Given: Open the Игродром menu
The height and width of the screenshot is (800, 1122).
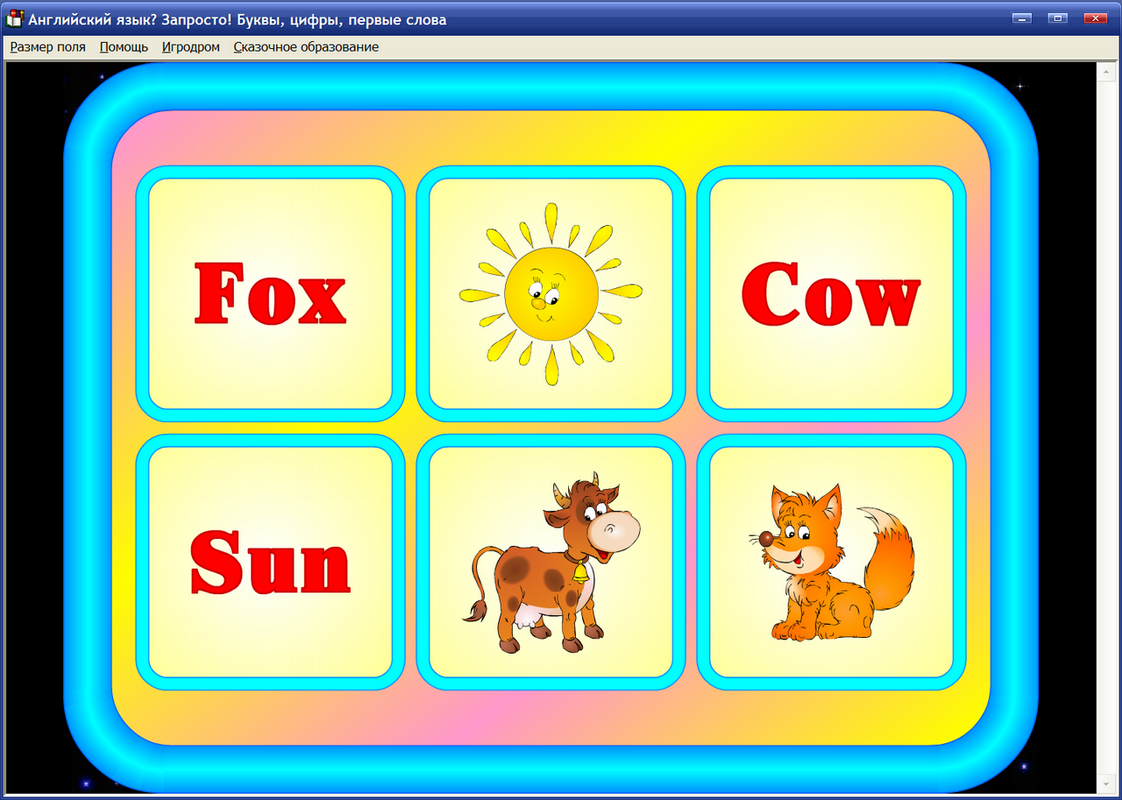Looking at the screenshot, I should 190,47.
